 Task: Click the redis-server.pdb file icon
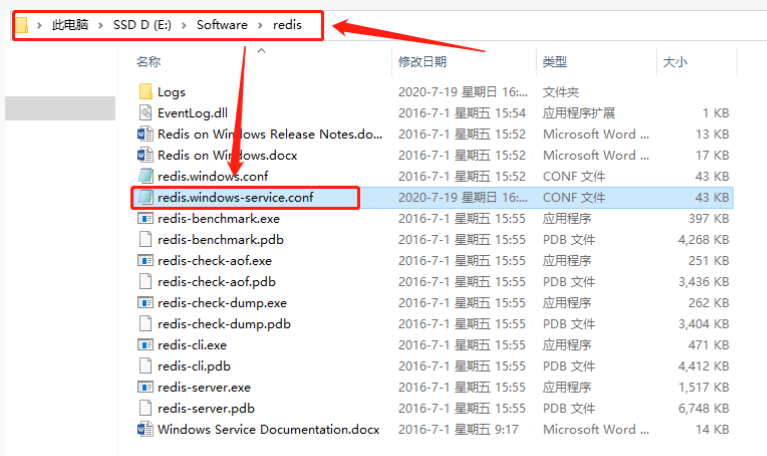pyautogui.click(x=145, y=408)
